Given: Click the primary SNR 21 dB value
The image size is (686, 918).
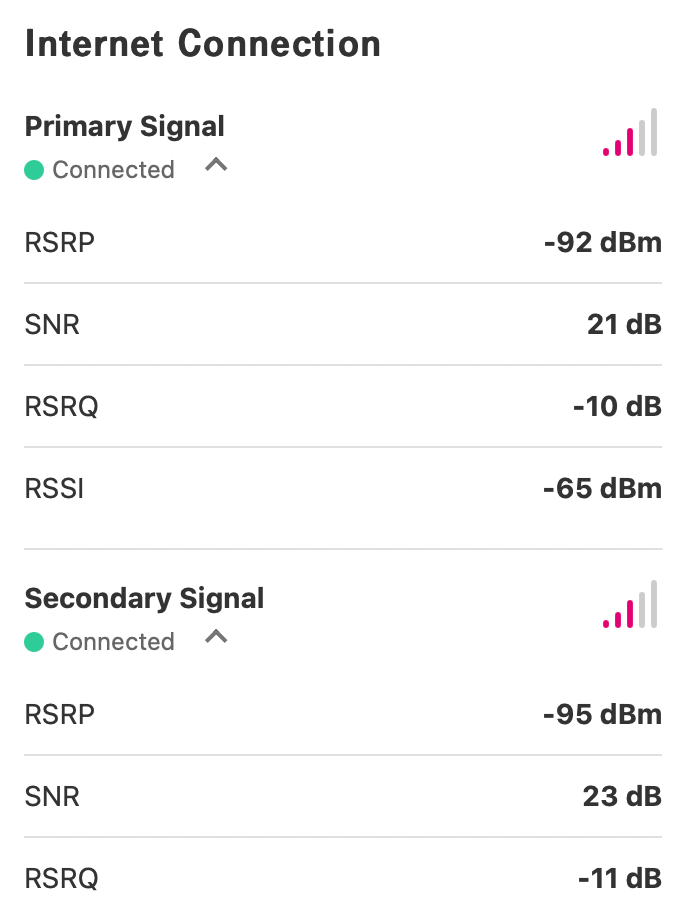Looking at the screenshot, I should 625,324.
